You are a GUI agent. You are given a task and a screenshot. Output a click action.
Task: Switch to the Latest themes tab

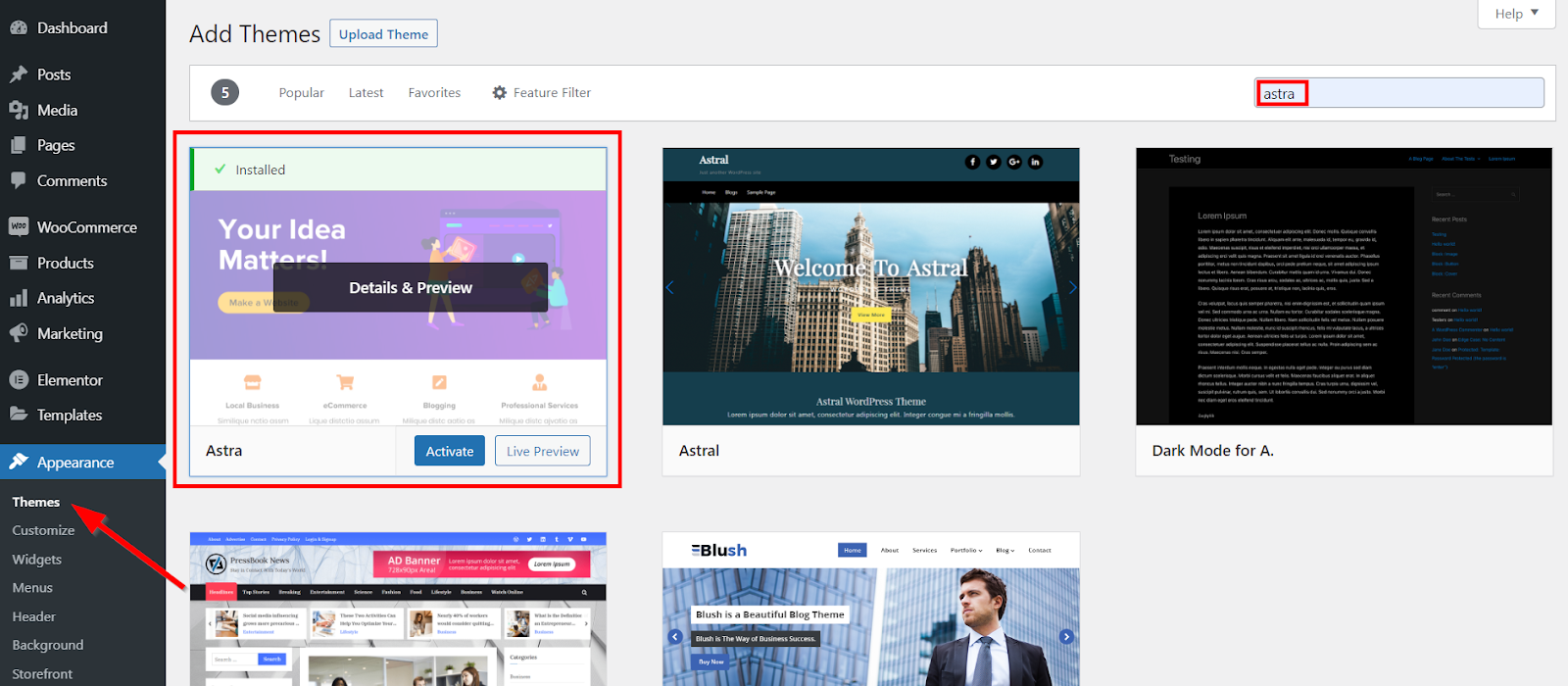tap(366, 92)
